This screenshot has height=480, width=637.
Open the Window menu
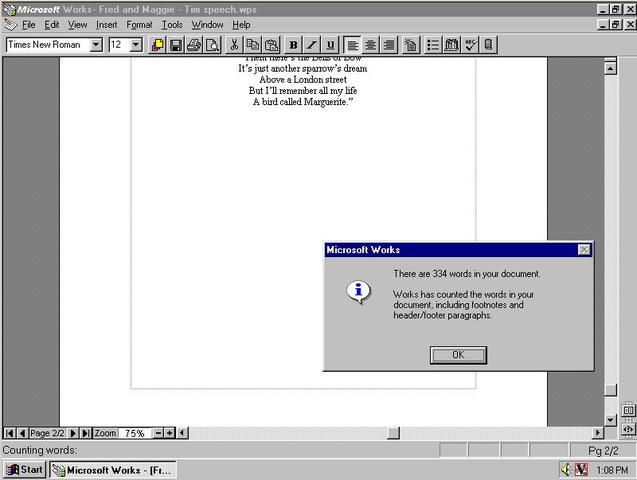[x=208, y=25]
